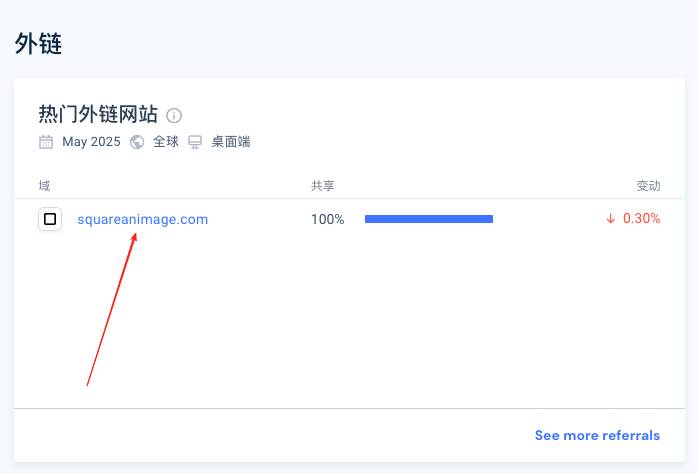Viewport: 697px width, 473px height.
Task: Click the red down-arrow change icon
Action: coord(611,218)
